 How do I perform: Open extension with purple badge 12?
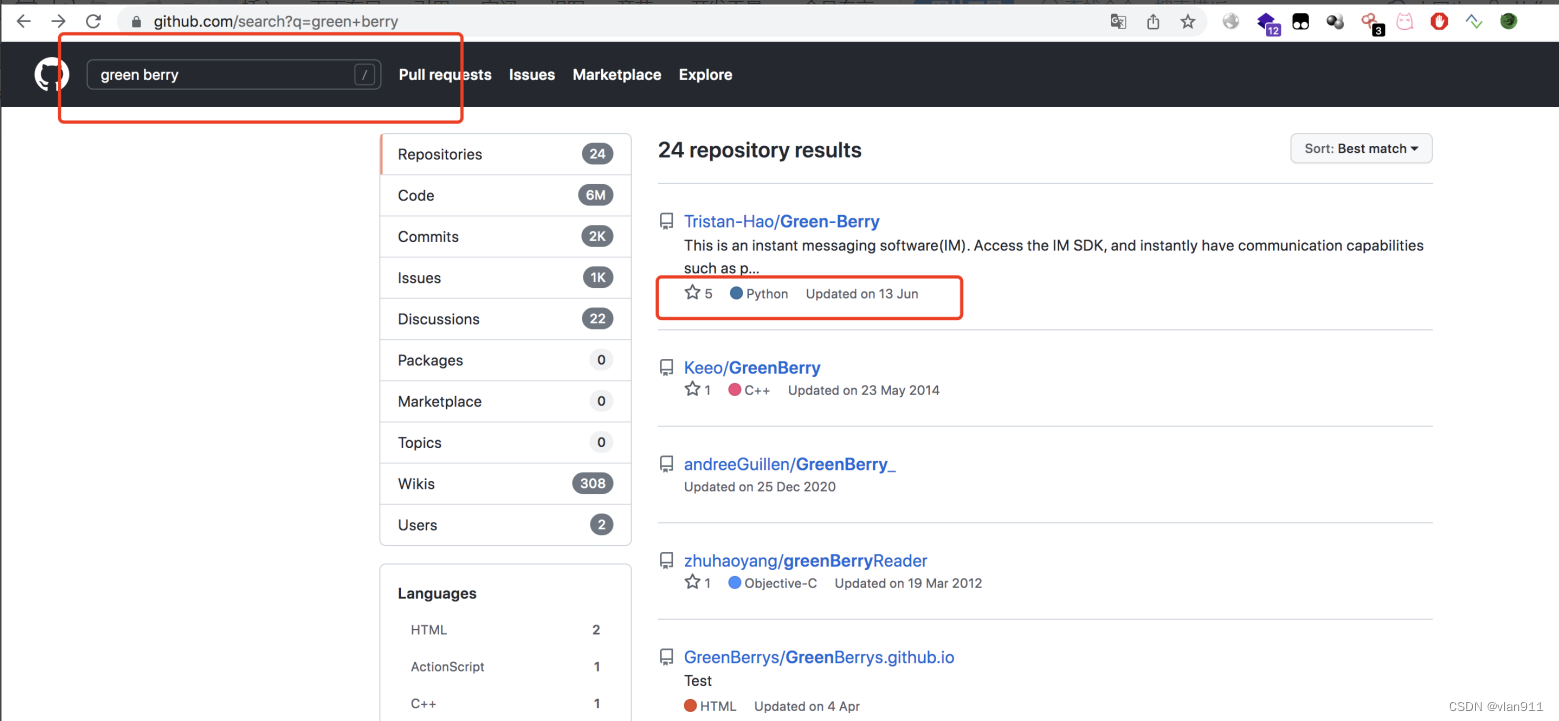[1268, 22]
